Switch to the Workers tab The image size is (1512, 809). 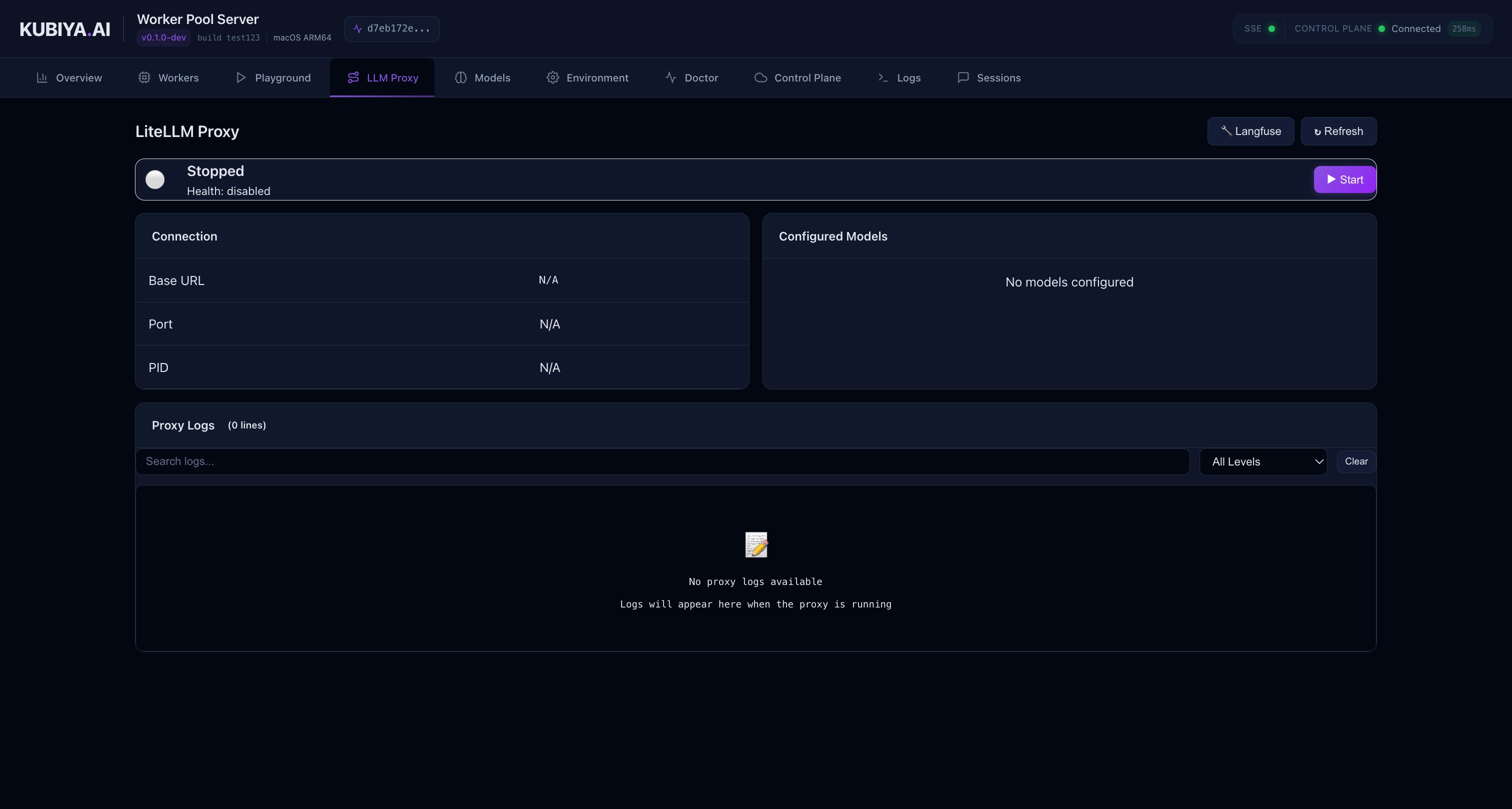coord(168,77)
